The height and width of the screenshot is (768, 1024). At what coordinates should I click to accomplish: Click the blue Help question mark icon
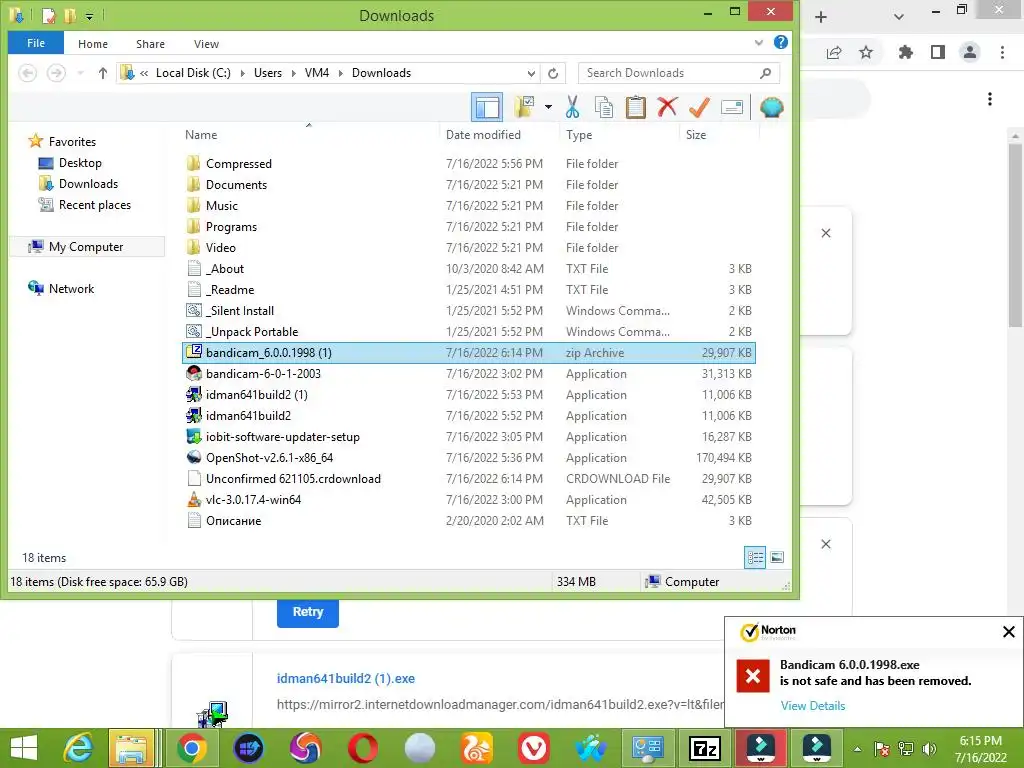(x=780, y=42)
